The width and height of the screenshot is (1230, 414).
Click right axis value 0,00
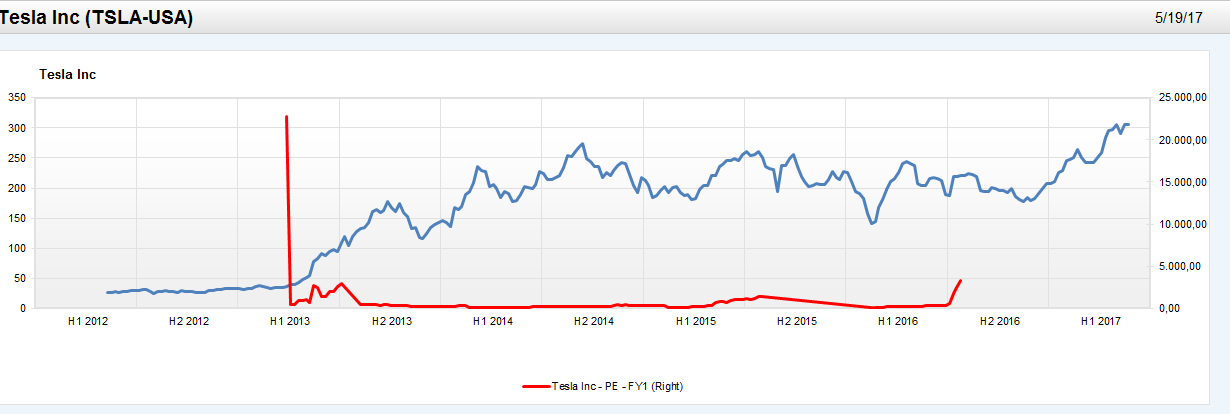[x=1169, y=308]
